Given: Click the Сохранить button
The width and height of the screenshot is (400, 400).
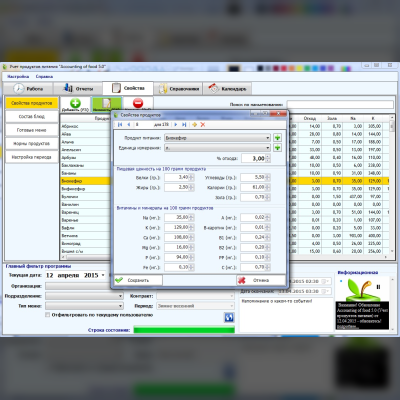Looking at the screenshot, I should [138, 280].
